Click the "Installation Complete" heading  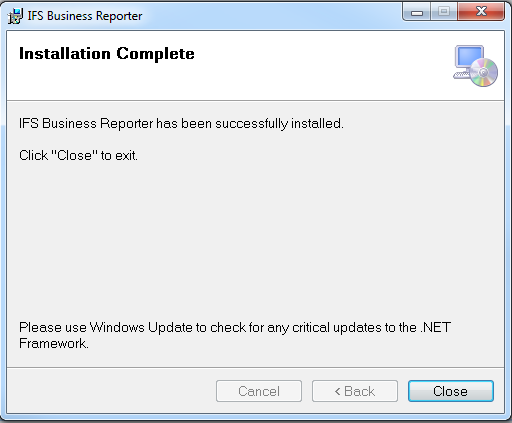coord(107,54)
